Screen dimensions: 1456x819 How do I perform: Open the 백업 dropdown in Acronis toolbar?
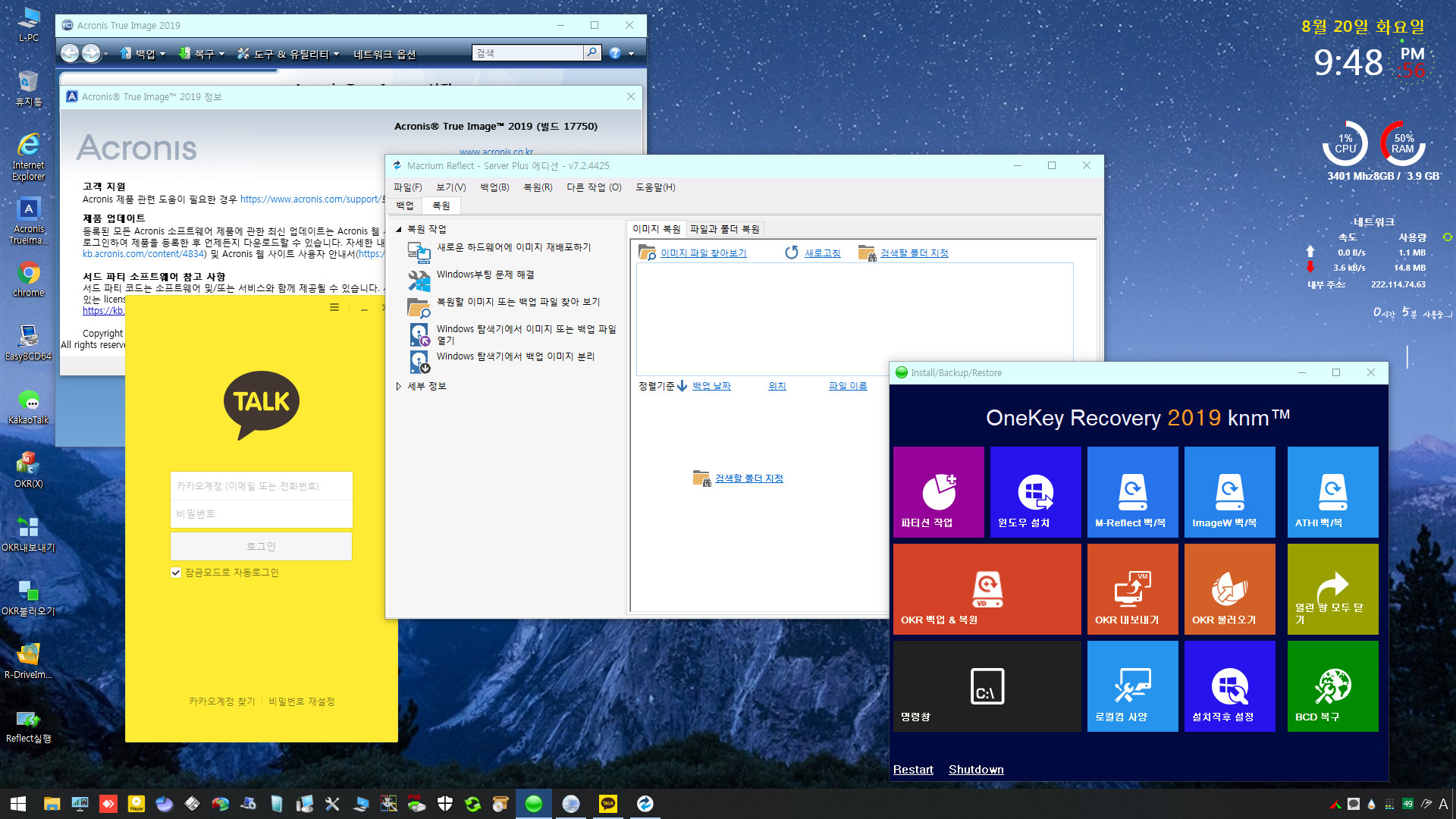coord(143,54)
